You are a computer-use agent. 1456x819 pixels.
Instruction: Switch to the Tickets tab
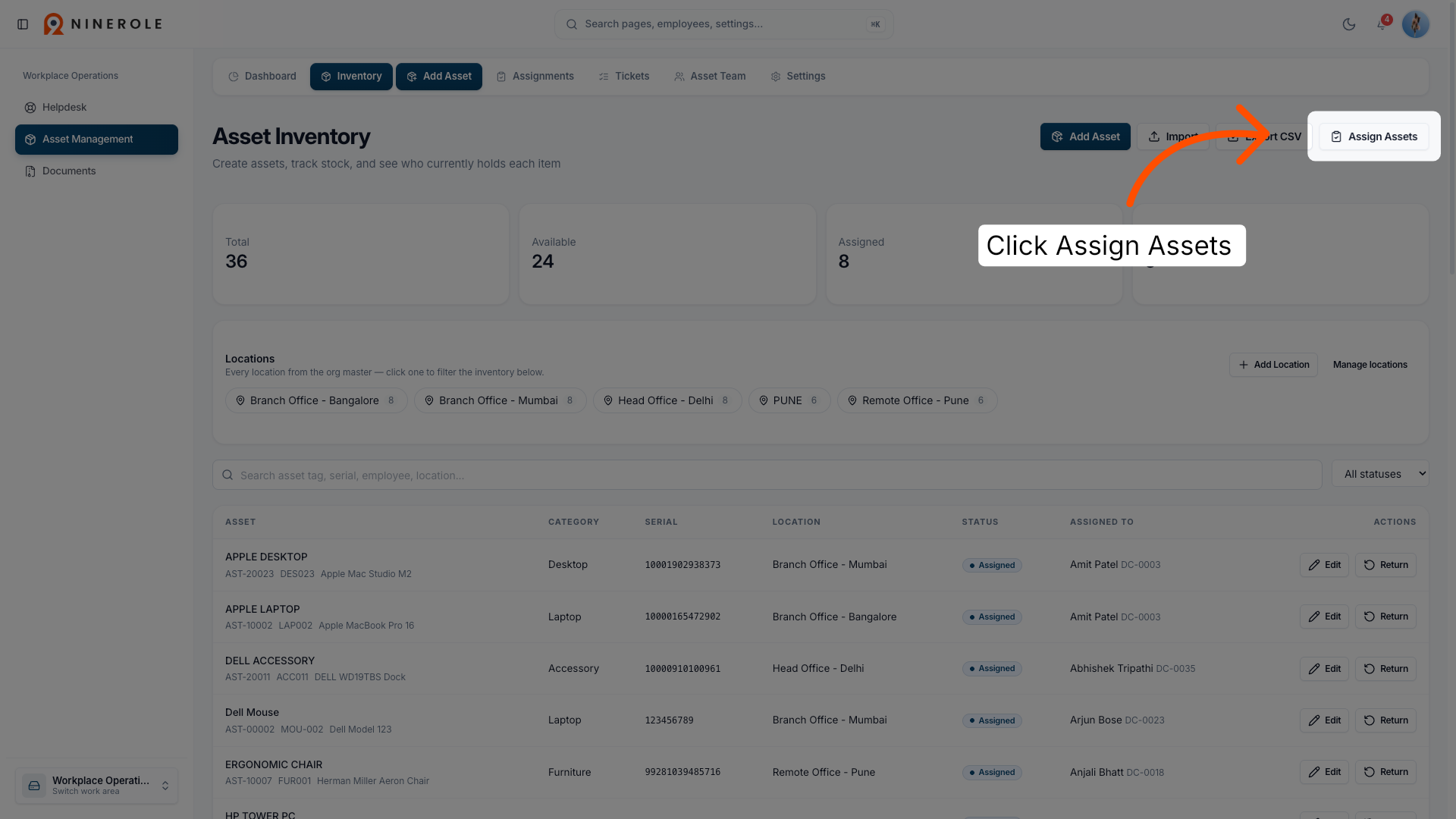coord(624,77)
